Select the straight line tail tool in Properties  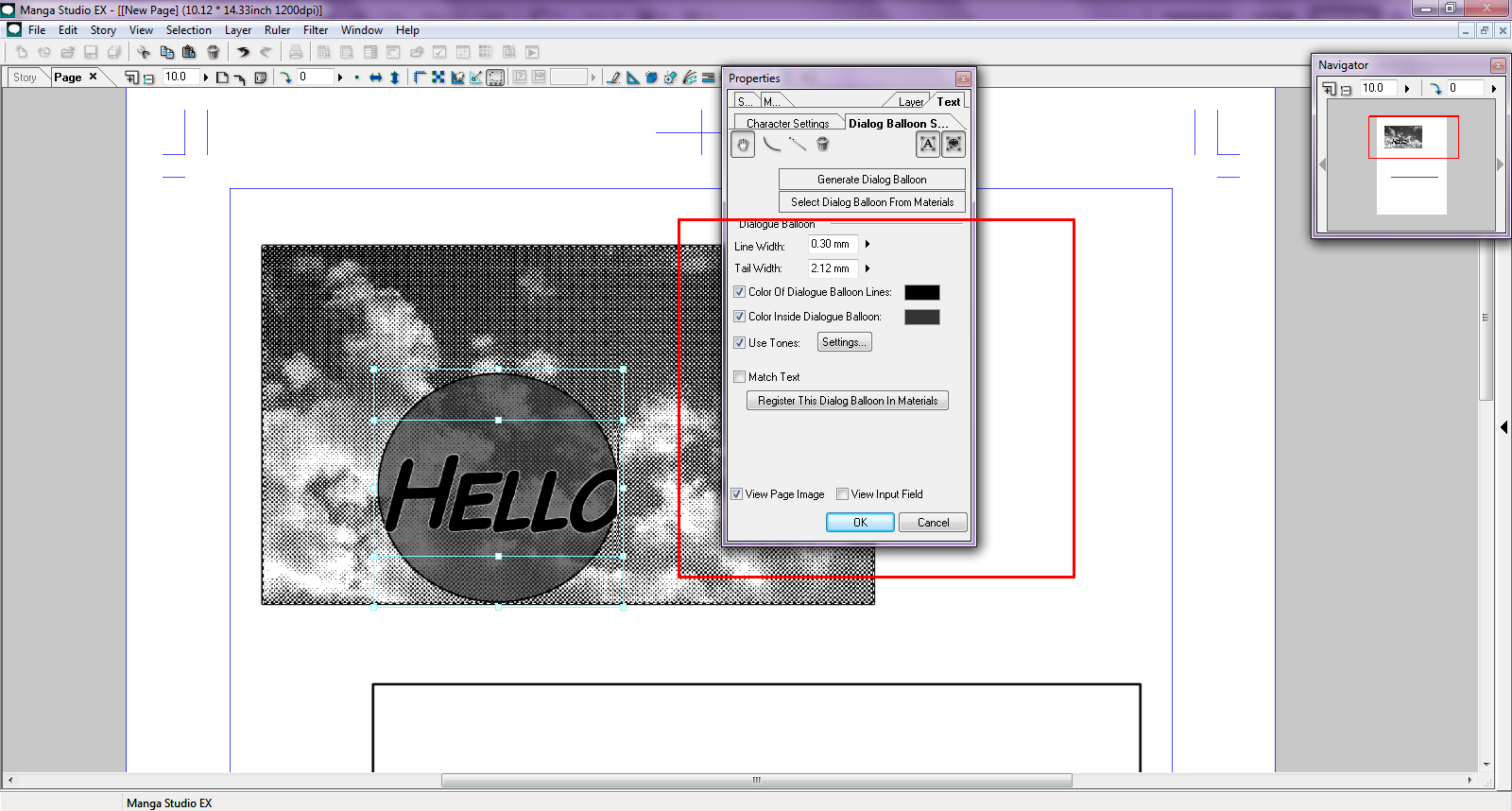click(x=798, y=144)
